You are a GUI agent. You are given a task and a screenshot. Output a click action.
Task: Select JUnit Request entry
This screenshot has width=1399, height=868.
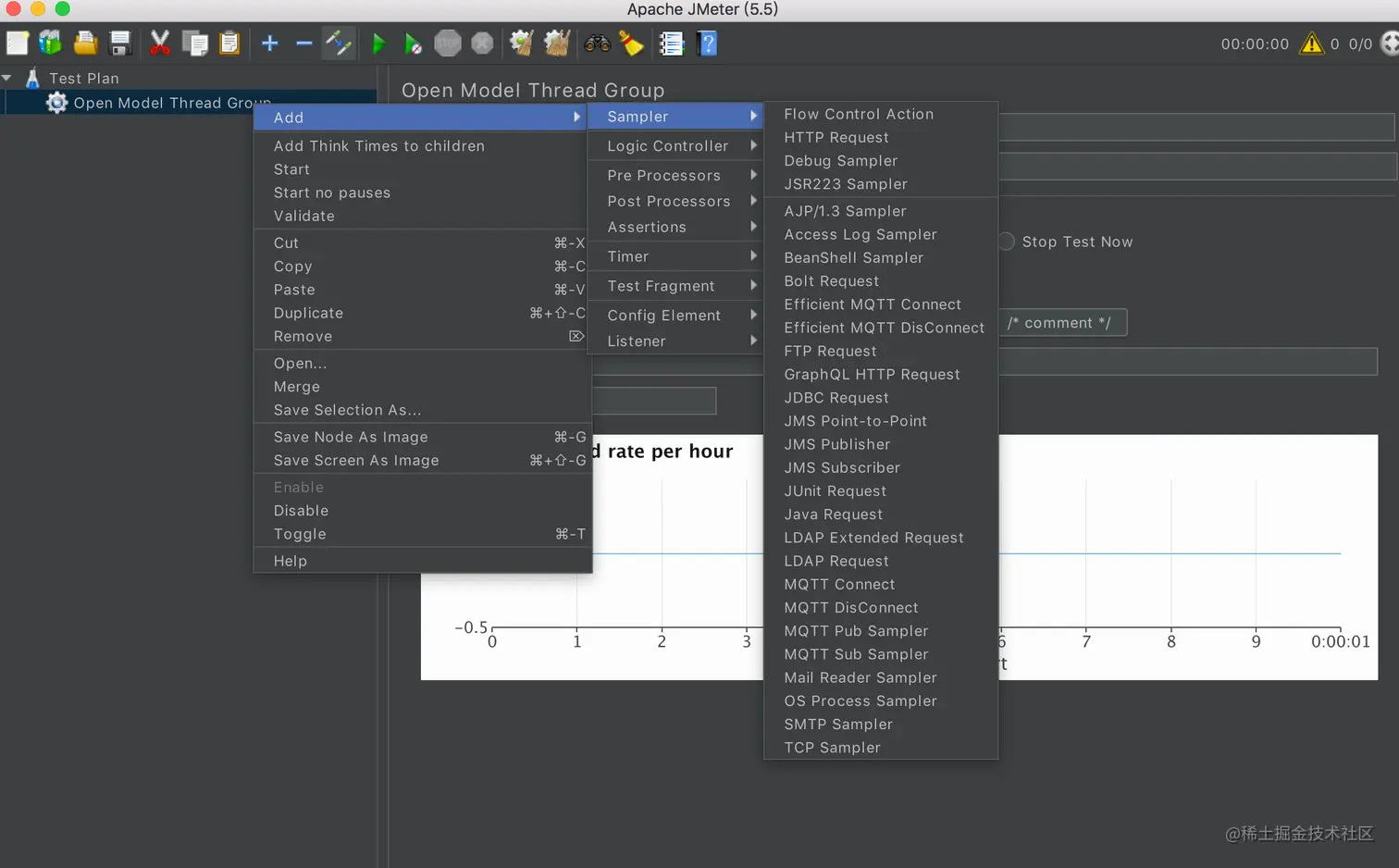(x=881, y=491)
